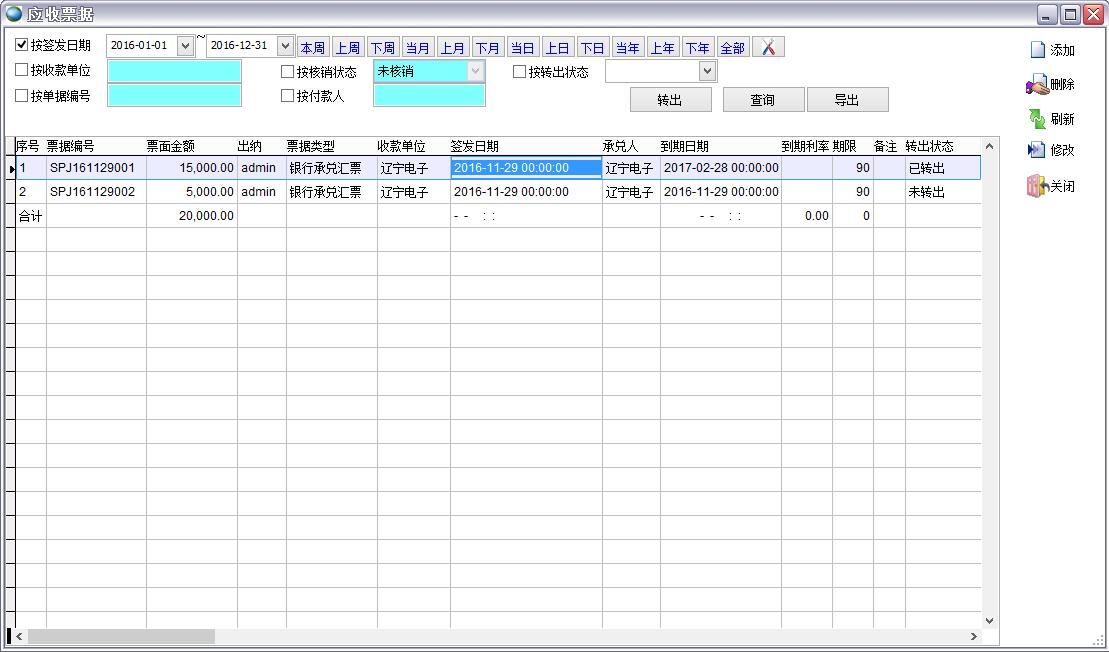1109x652 pixels.
Task: Tick the 按核销状态 checkbox
Action: coord(288,72)
